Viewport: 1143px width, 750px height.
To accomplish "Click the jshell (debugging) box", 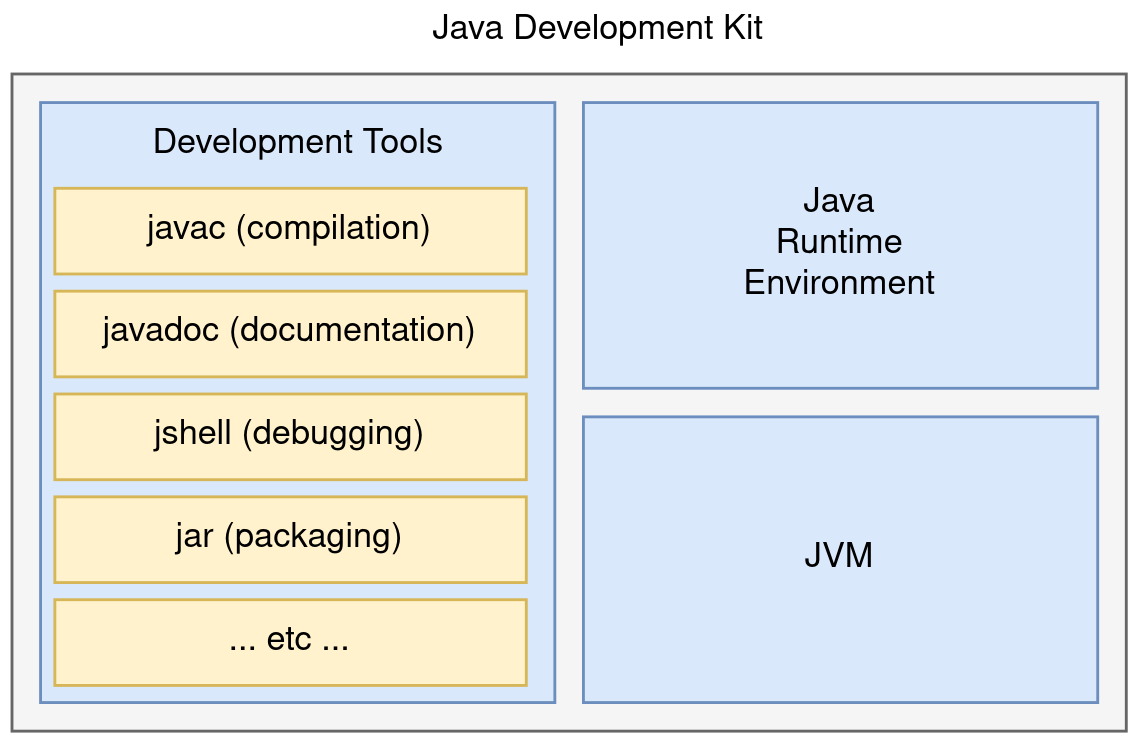I will click(290, 436).
